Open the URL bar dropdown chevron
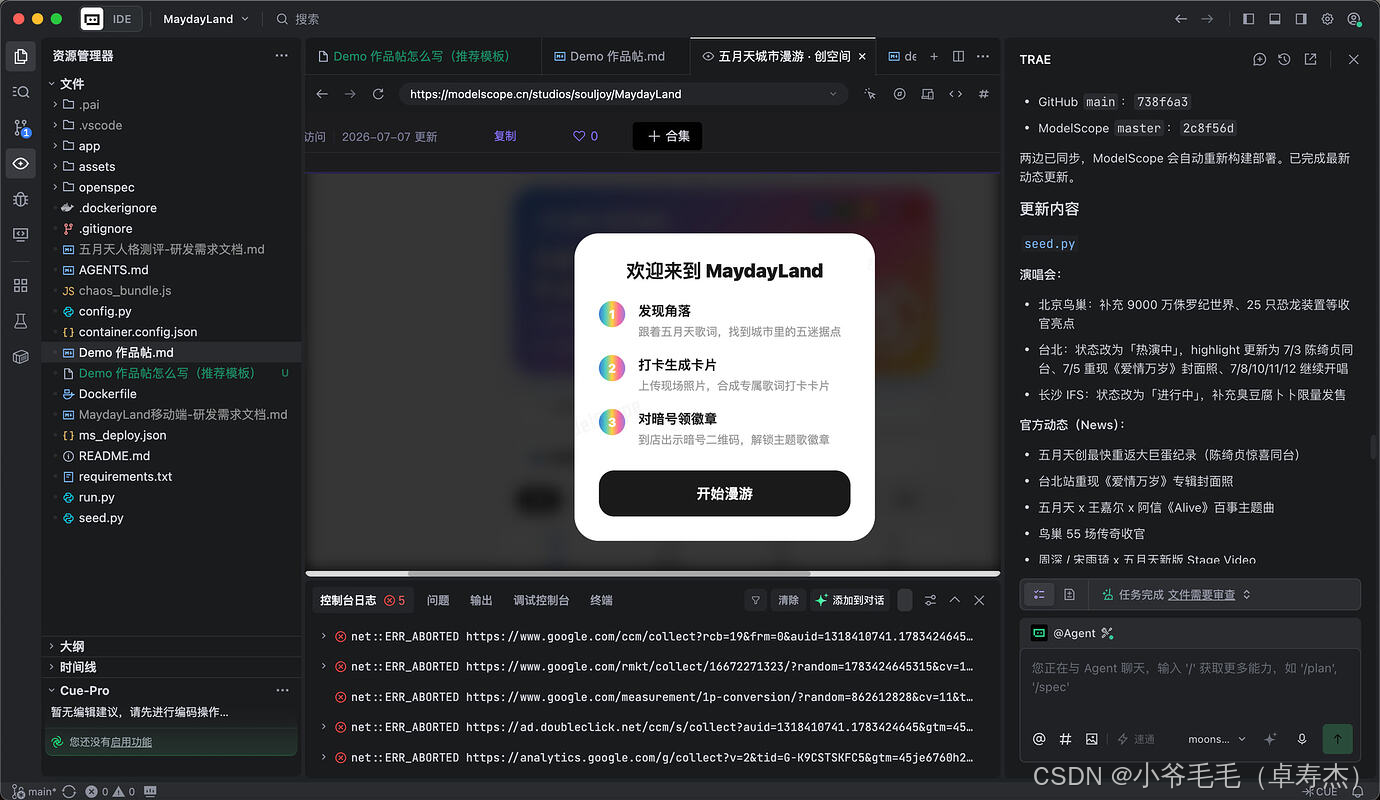The height and width of the screenshot is (800, 1380). pos(833,94)
